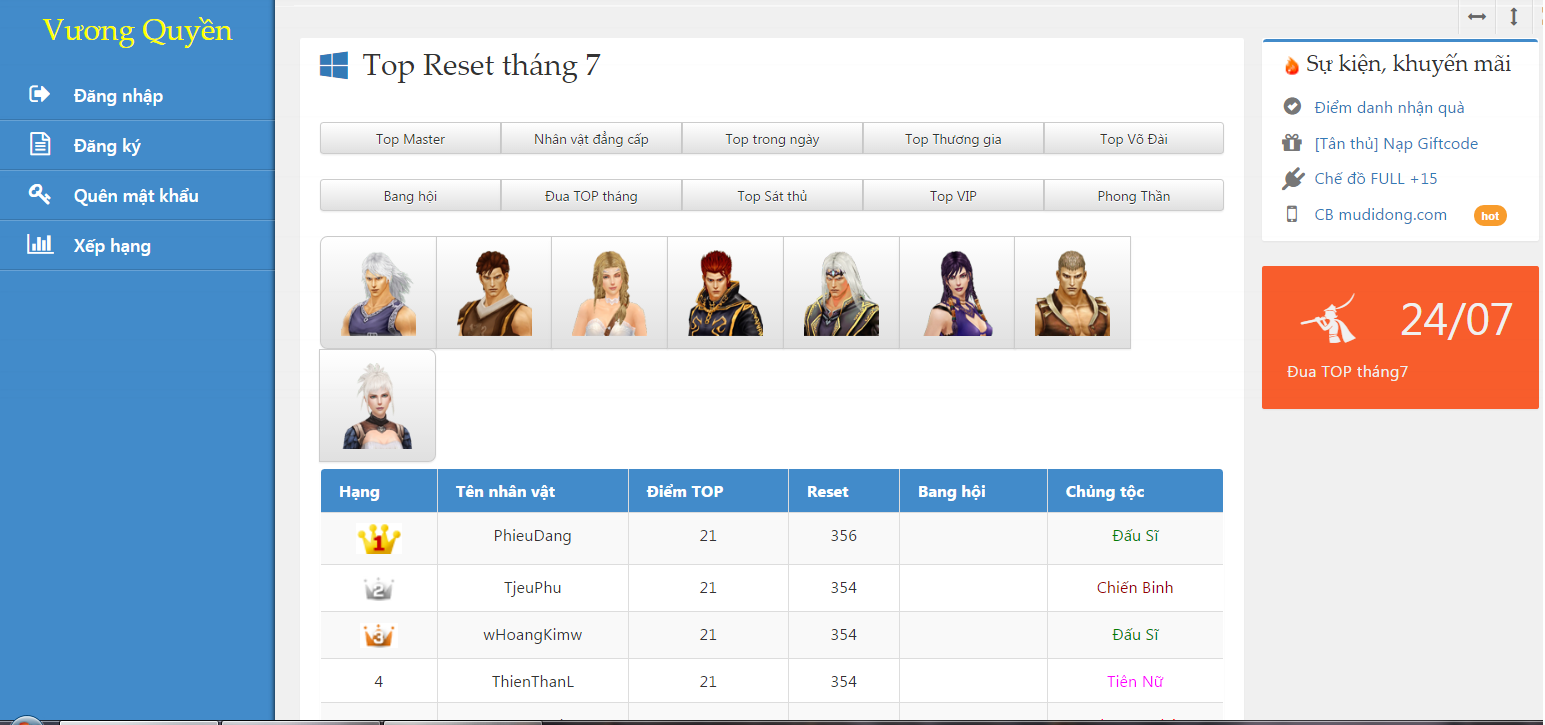Click the bar chart icon beside Xếp hạng
The width and height of the screenshot is (1545, 725).
(40, 244)
